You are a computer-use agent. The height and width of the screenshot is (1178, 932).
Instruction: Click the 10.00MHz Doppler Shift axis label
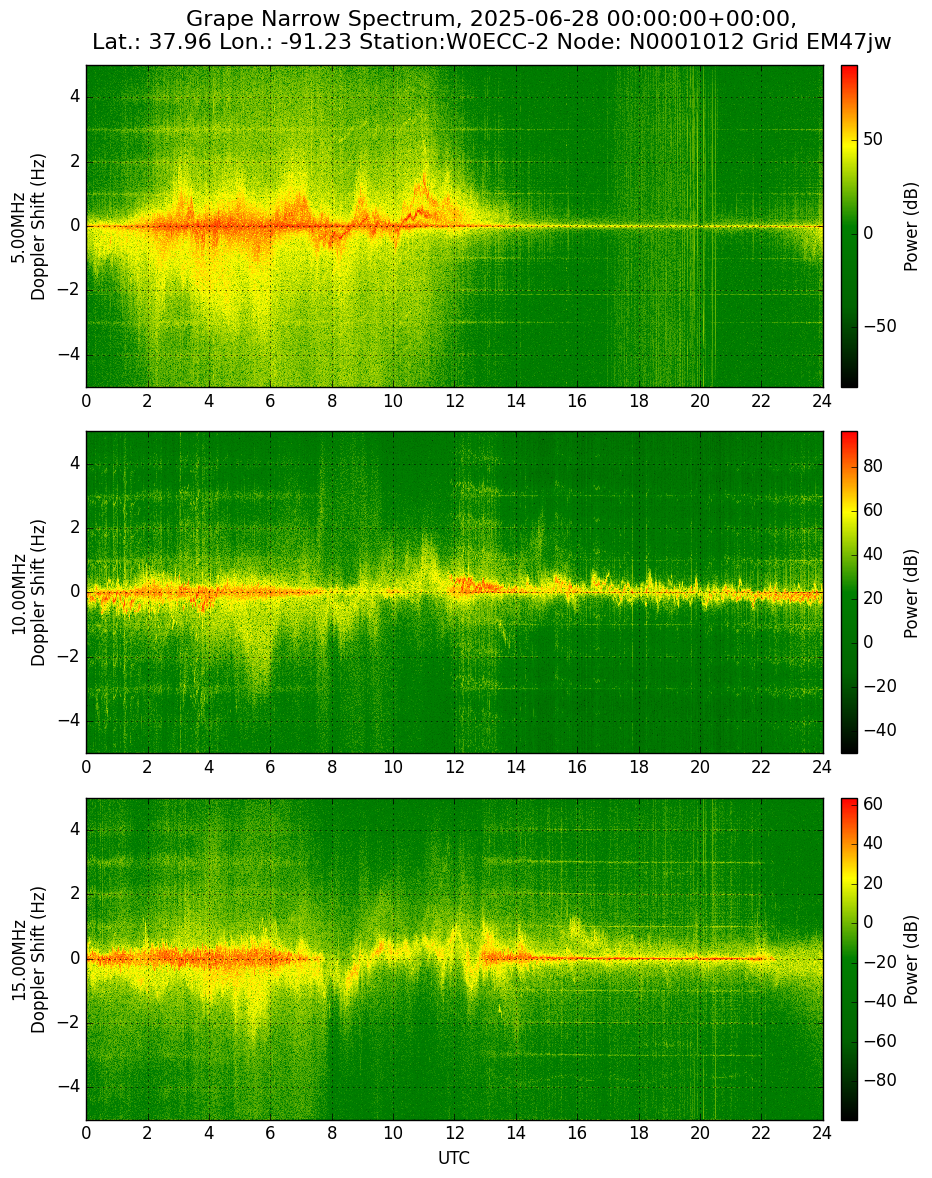(29, 593)
